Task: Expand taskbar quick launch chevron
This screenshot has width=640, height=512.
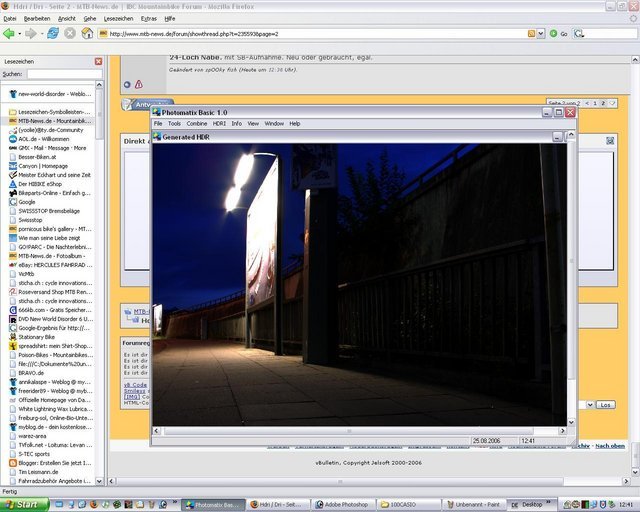Action: pyautogui.click(x=175, y=502)
